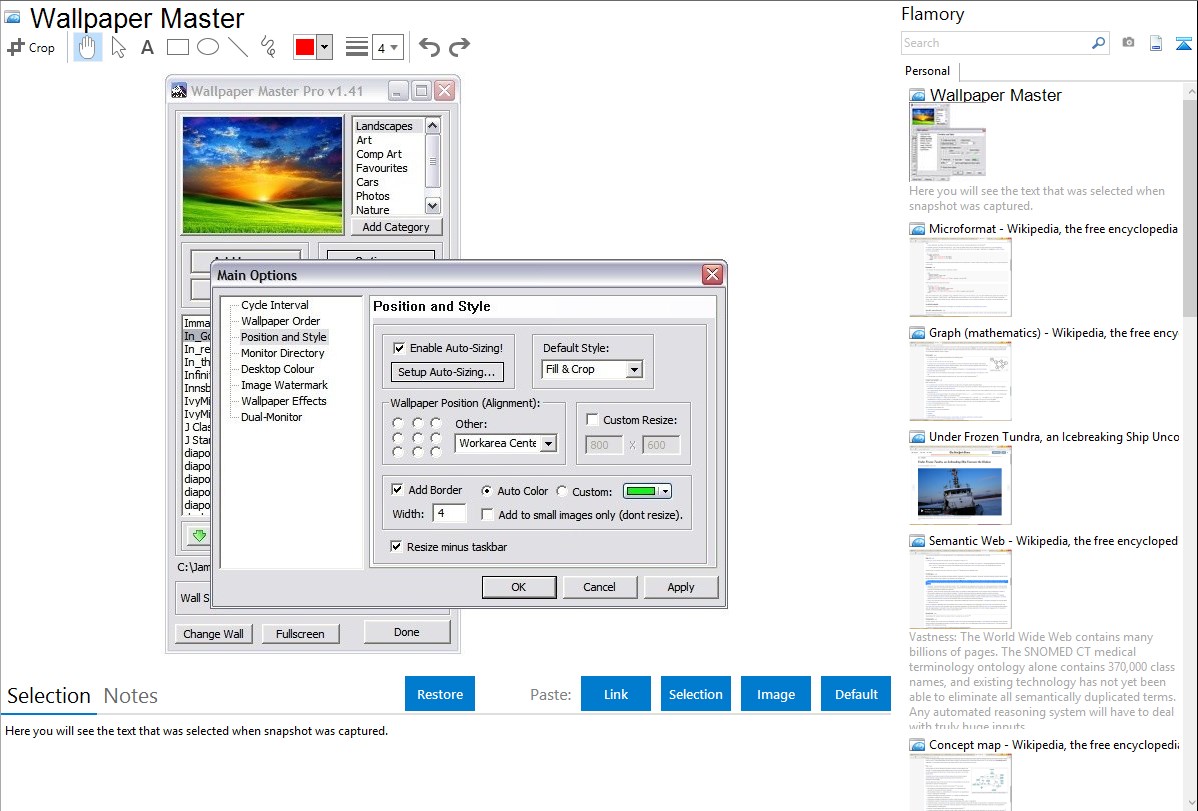Click into the Flamory search field
The image size is (1198, 811).
pos(995,43)
